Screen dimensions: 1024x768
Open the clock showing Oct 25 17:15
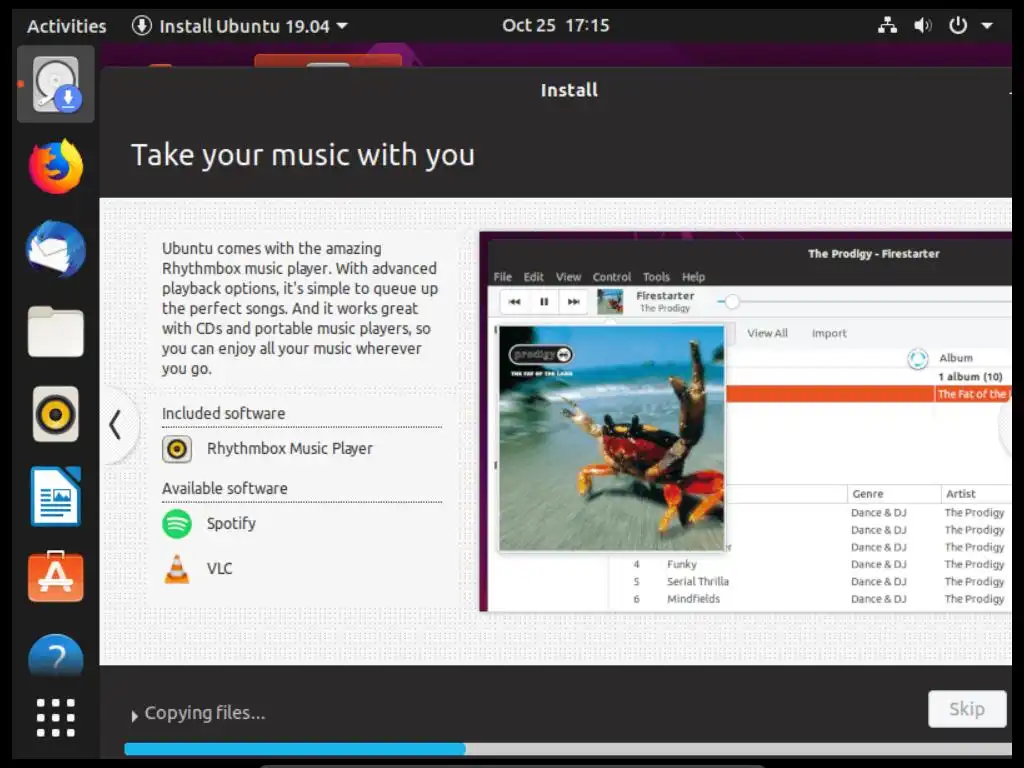[556, 25]
